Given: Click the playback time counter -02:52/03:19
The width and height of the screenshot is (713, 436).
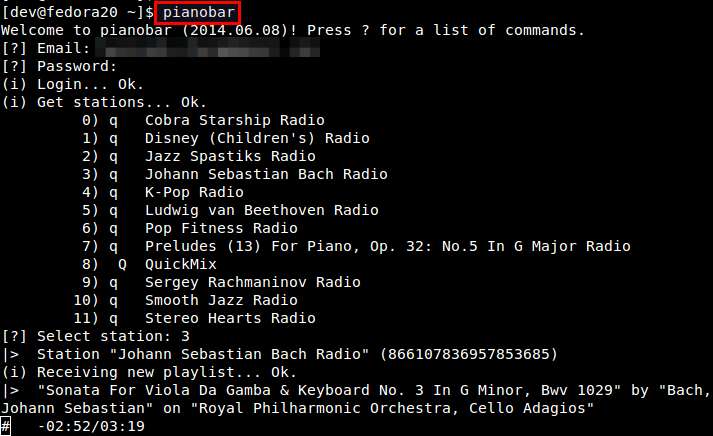Looking at the screenshot, I should 91,426.
